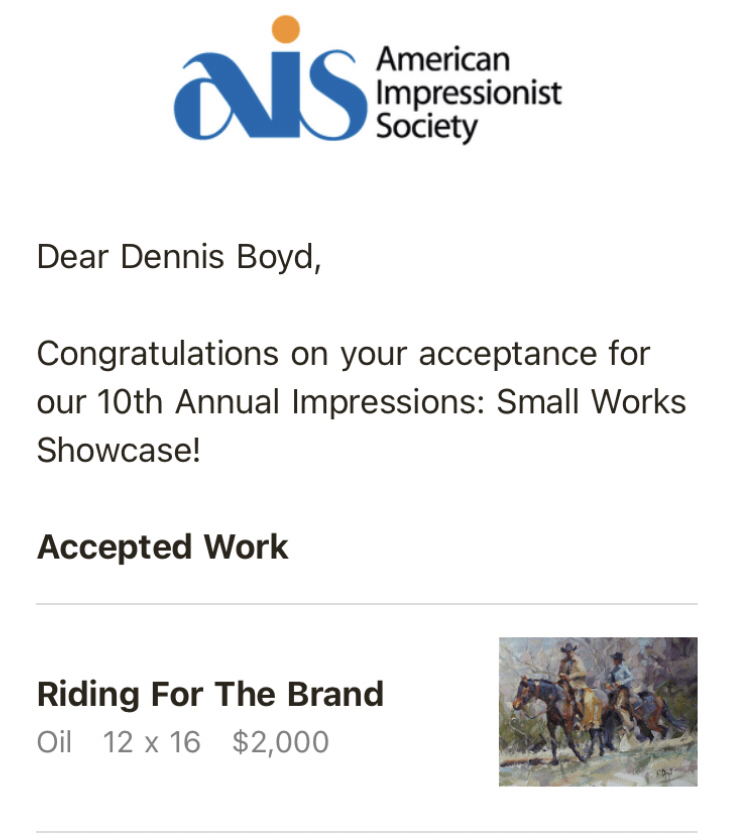Click the "$2,000" price
750x834 pixels.
click(x=280, y=743)
